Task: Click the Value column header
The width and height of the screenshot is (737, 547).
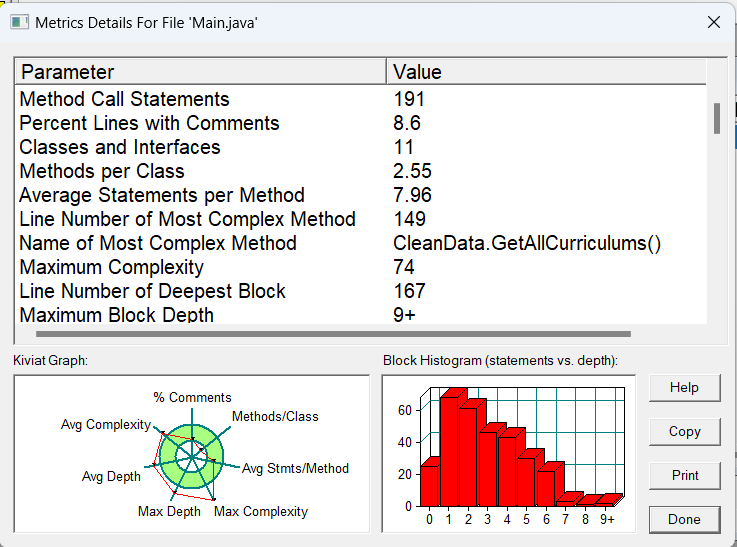Action: point(545,72)
